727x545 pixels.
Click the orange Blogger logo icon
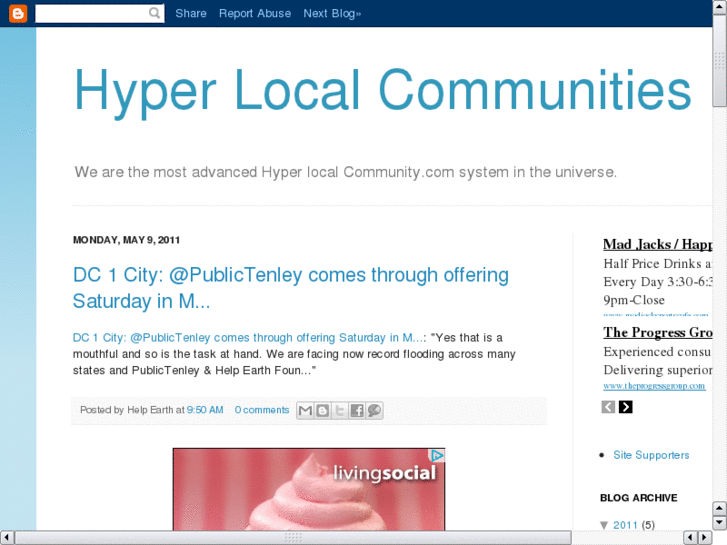coord(18,13)
